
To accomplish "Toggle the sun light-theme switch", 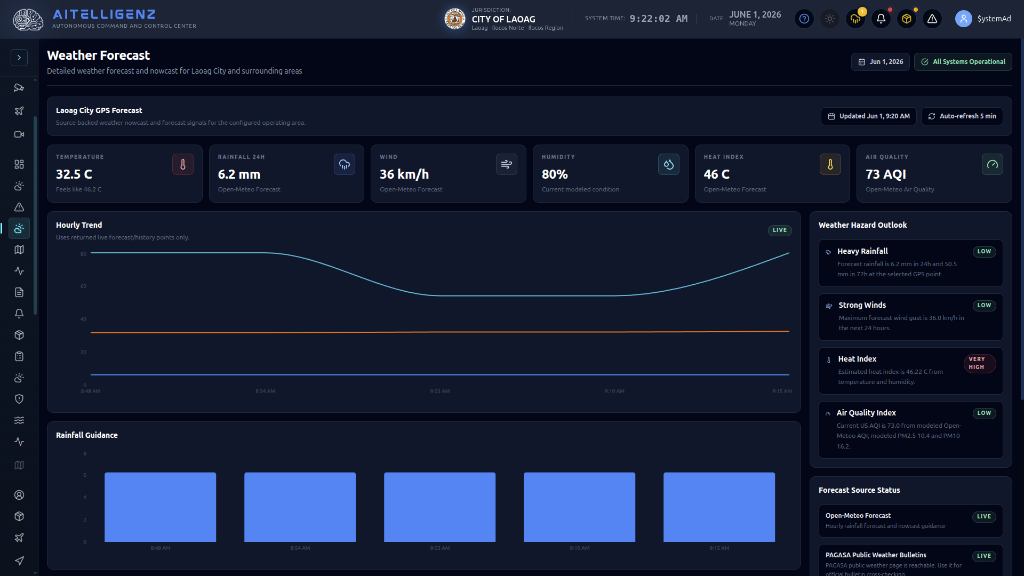I will click(829, 19).
